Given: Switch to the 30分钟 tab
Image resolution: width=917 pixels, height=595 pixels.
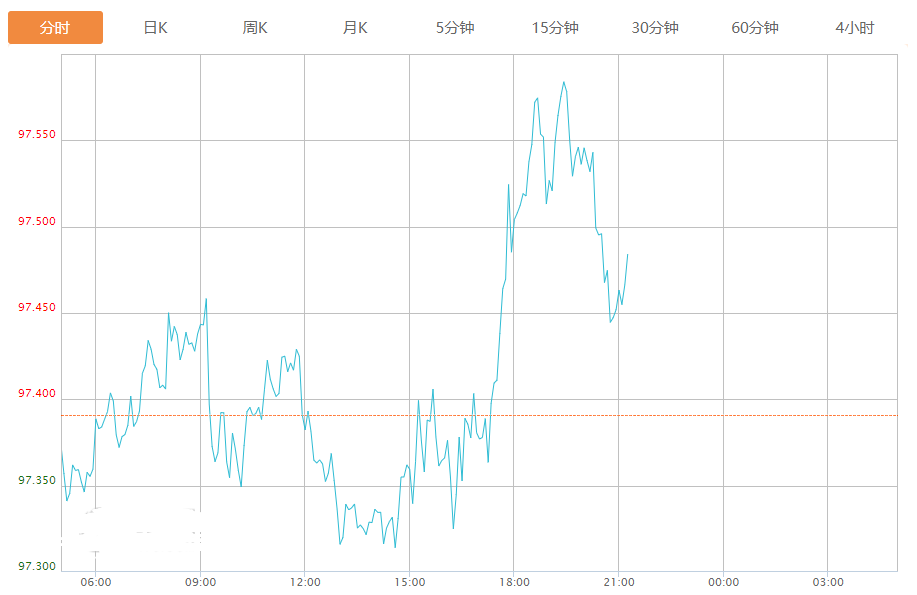Looking at the screenshot, I should pyautogui.click(x=655, y=28).
